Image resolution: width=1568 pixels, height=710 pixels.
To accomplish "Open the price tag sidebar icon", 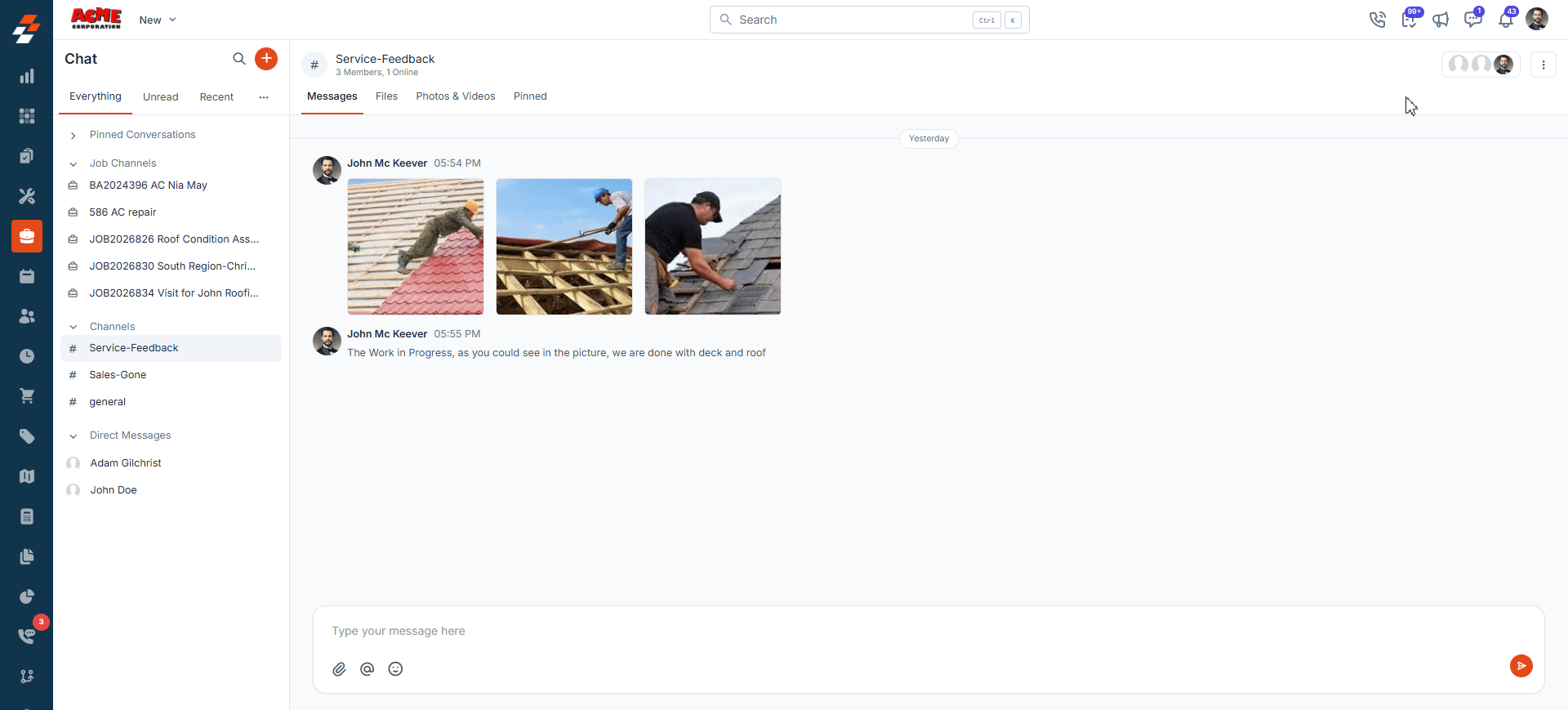I will (x=27, y=436).
